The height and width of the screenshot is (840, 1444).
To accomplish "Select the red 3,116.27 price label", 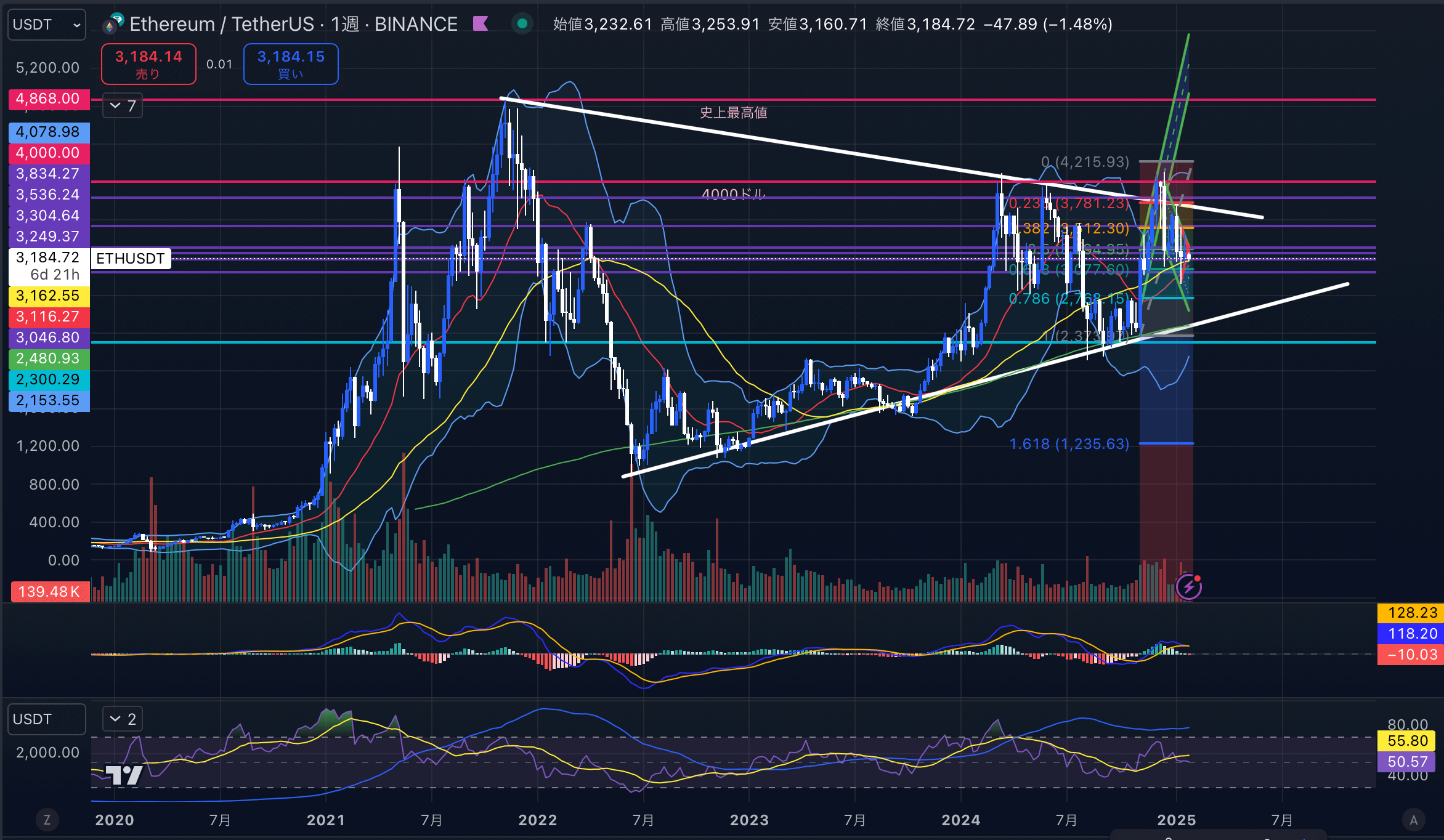I will tap(49, 317).
